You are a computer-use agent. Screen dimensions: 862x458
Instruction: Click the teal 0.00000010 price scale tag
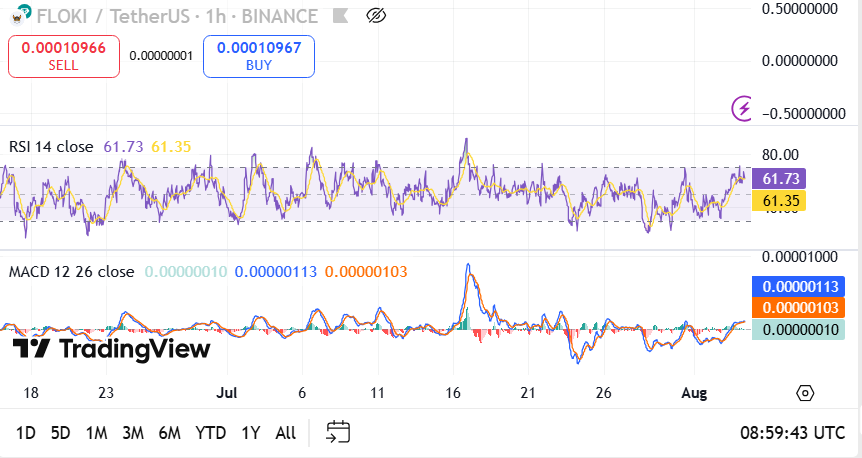click(798, 329)
